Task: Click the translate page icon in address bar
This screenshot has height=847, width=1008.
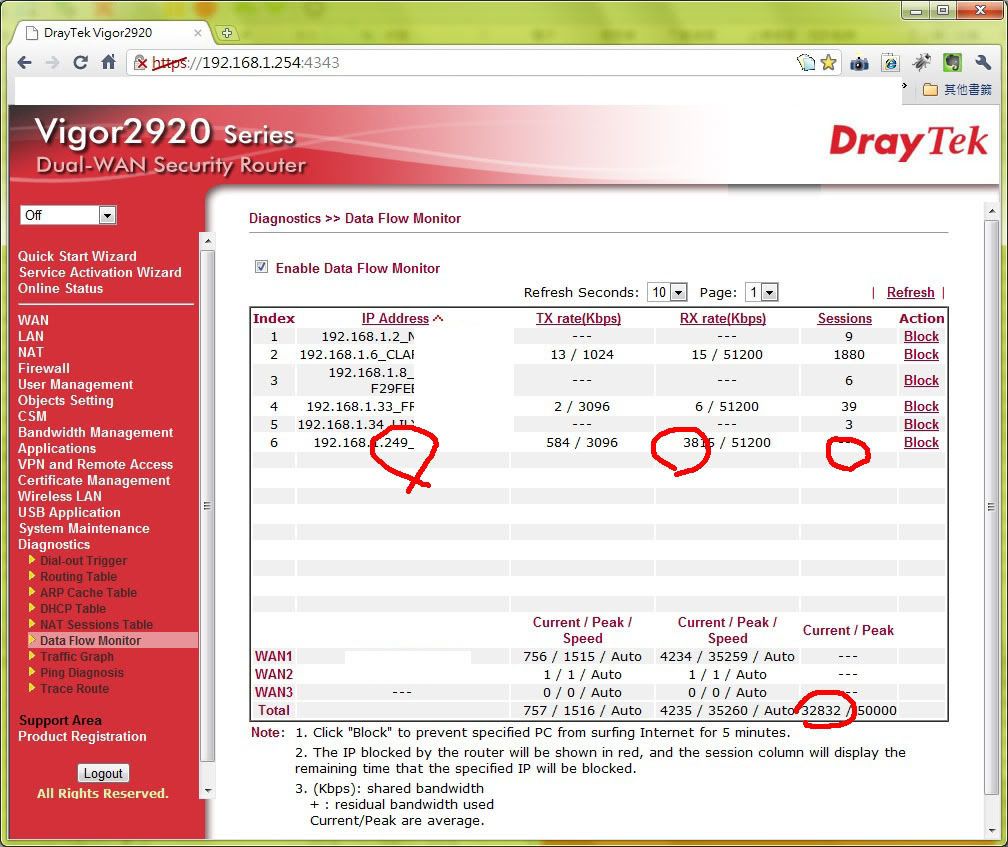Action: click(806, 62)
